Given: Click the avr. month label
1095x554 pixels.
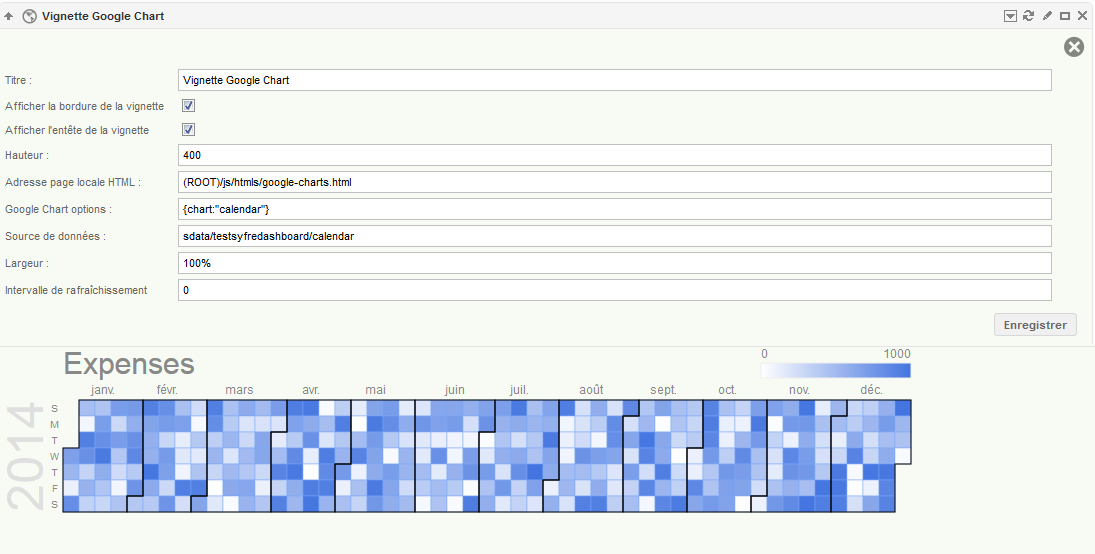Looking at the screenshot, I should coord(311,390).
